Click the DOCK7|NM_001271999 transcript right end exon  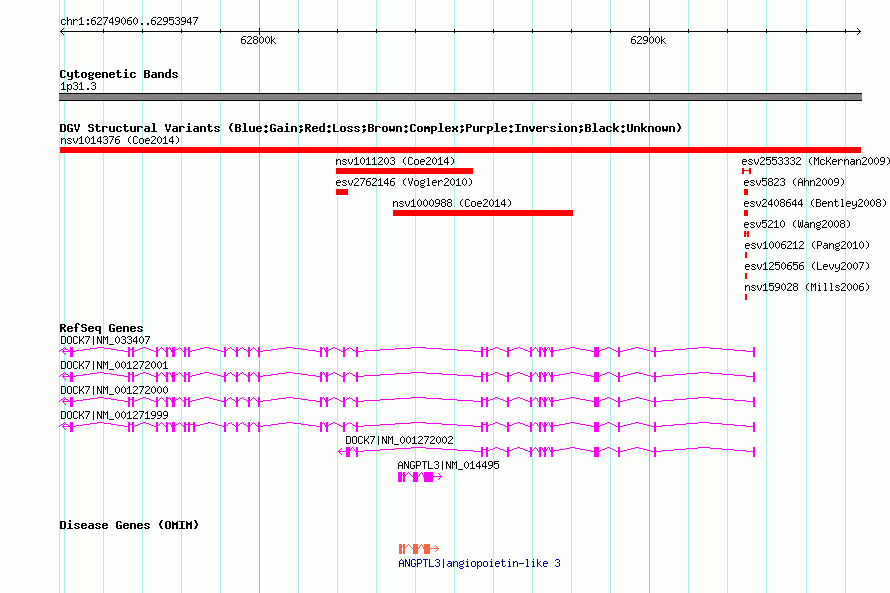click(754, 427)
